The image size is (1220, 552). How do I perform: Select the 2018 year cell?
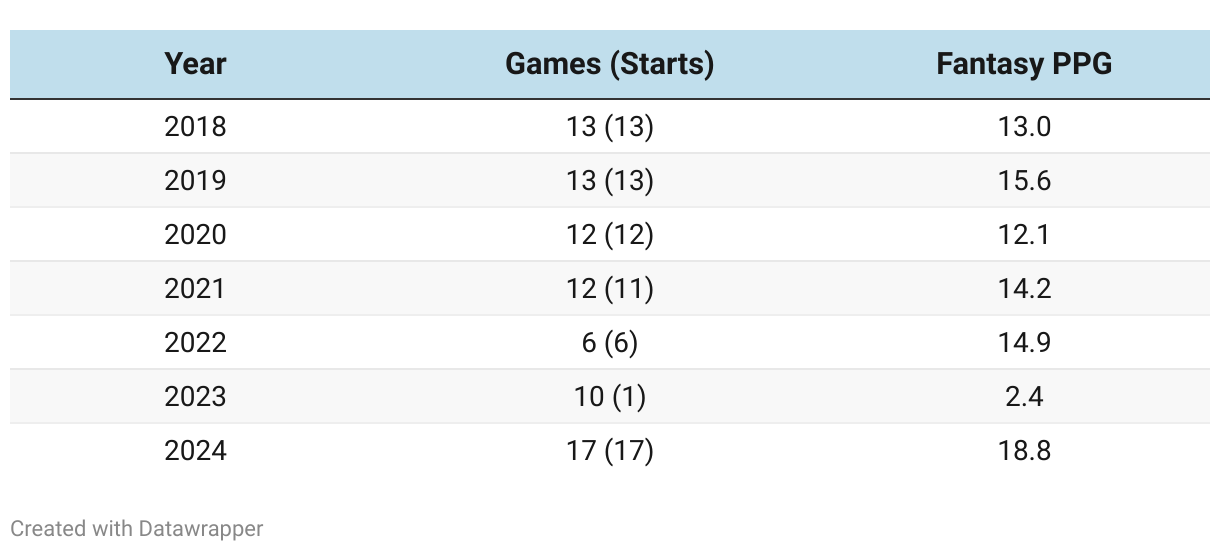[x=195, y=127]
